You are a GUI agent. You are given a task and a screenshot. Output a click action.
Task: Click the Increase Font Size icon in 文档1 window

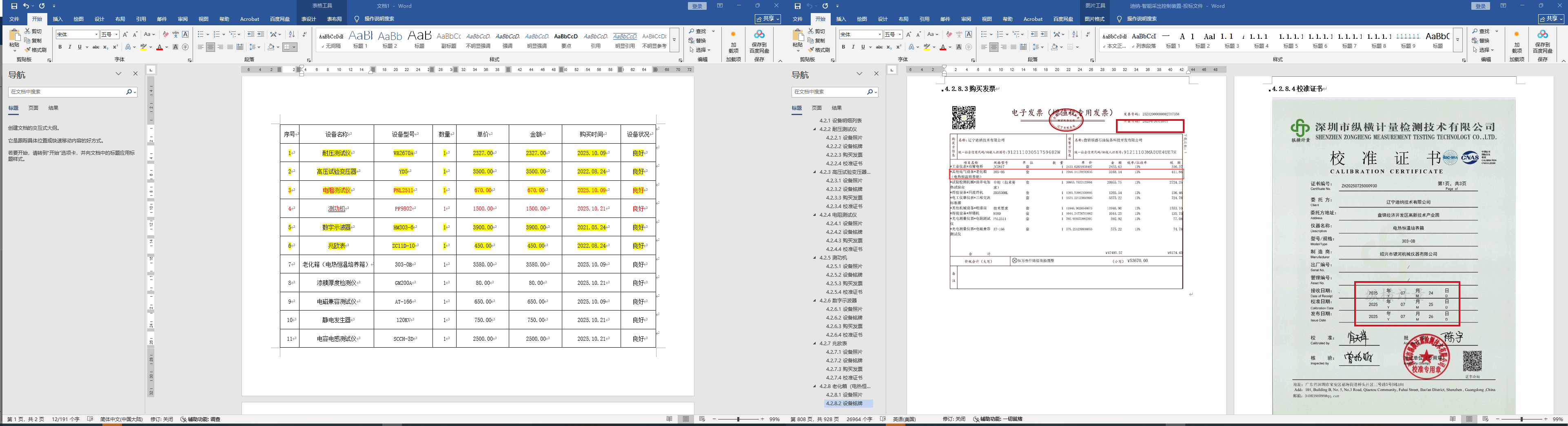tap(125, 35)
